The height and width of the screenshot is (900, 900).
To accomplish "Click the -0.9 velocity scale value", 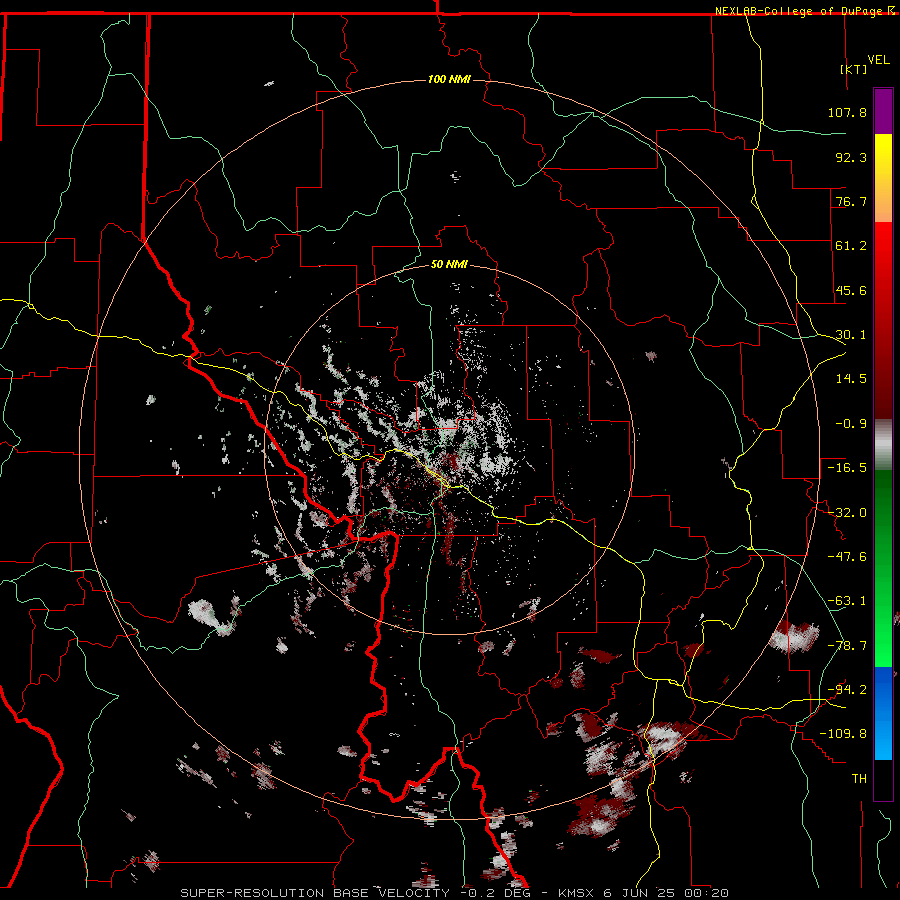I will point(851,424).
